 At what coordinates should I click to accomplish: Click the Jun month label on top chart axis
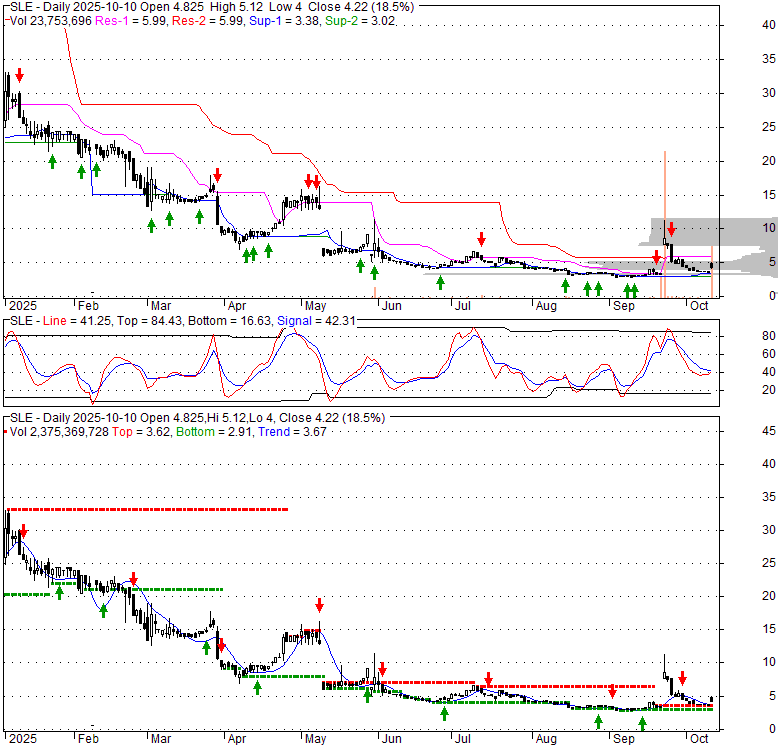click(x=393, y=306)
